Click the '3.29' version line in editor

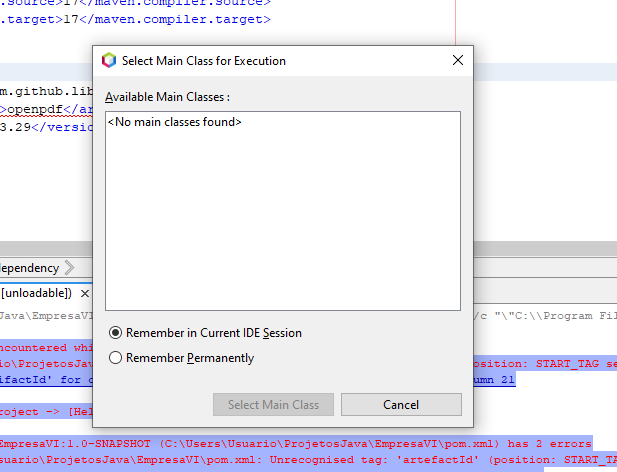(x=46, y=127)
